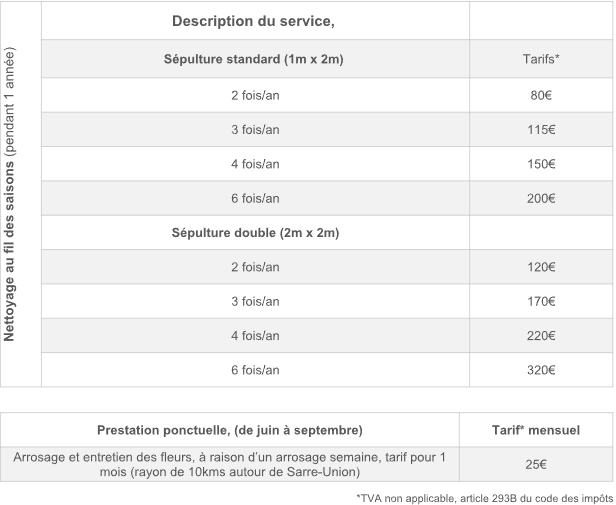Screen dimensions: 616x505
Task: Select the 170€ price cell
Action: click(541, 301)
